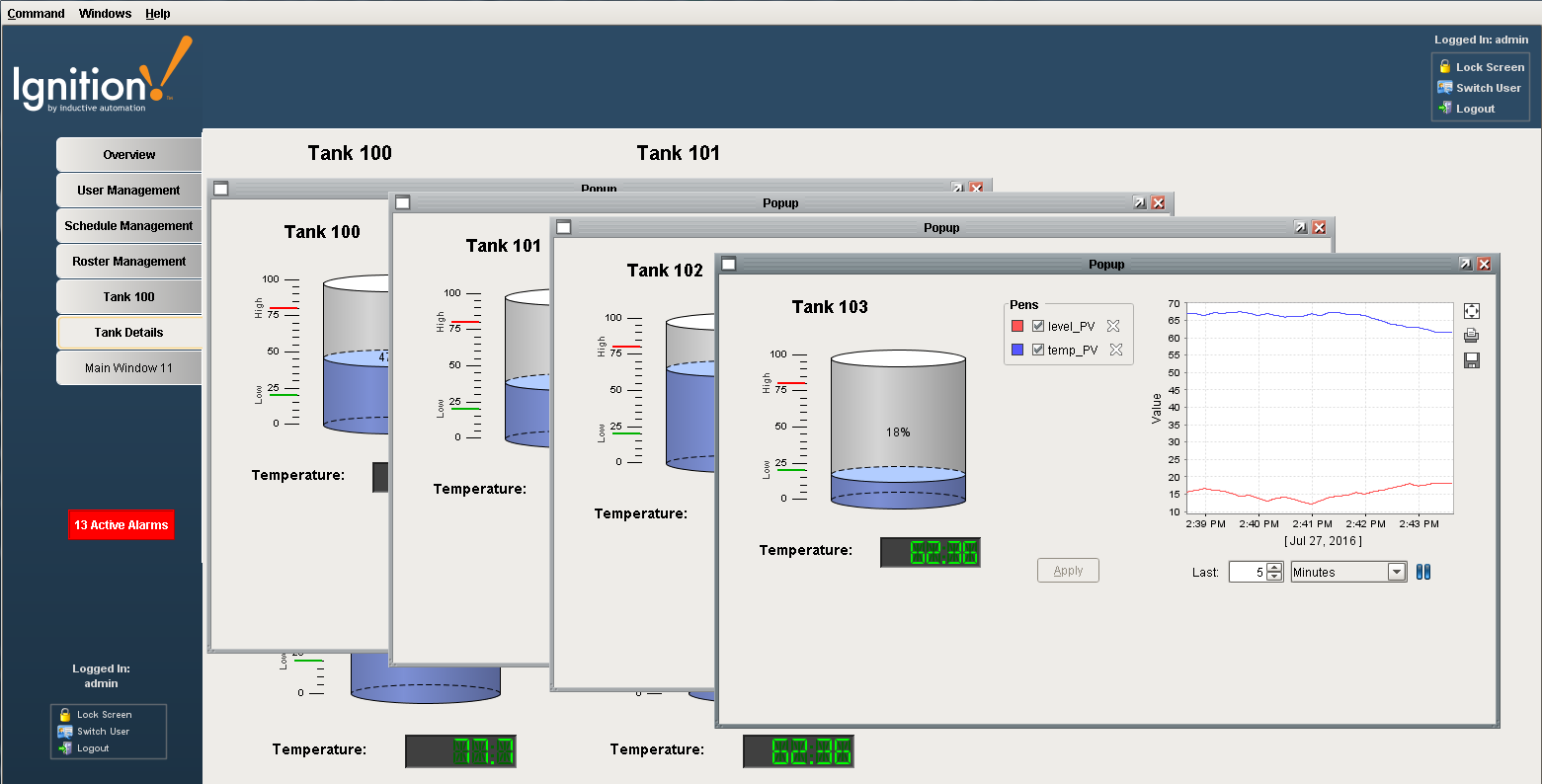Open the Minutes time unit dropdown
This screenshot has height=784, width=1542.
coord(1396,571)
